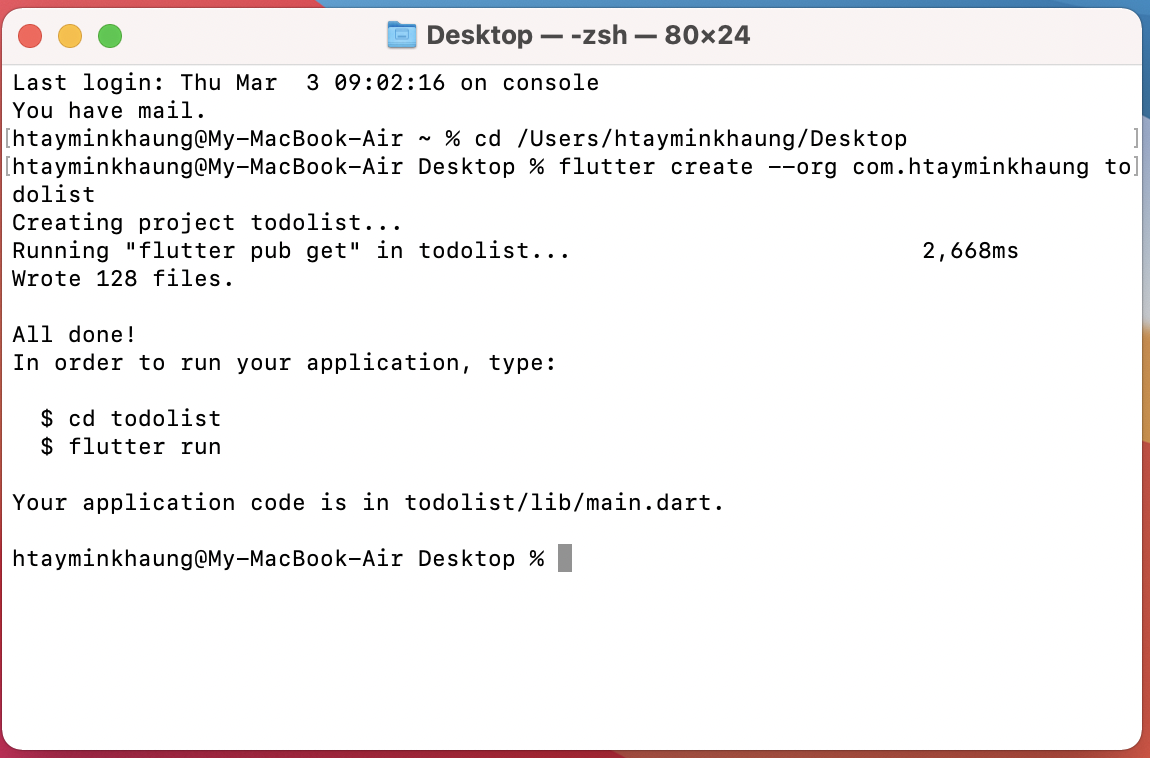Click the "$ flutter run" instruction
The width and height of the screenshot is (1150, 758).
coord(130,447)
